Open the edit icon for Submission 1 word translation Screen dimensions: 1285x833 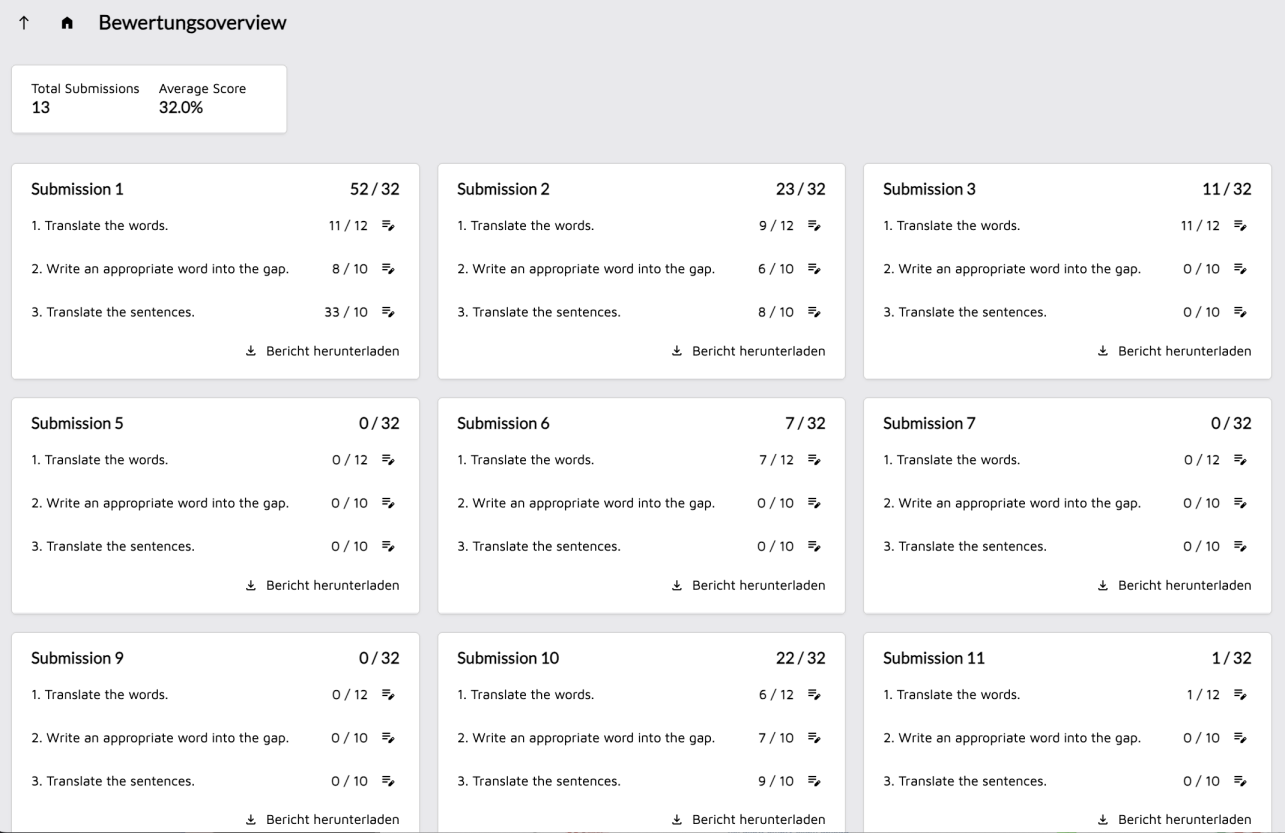click(390, 226)
